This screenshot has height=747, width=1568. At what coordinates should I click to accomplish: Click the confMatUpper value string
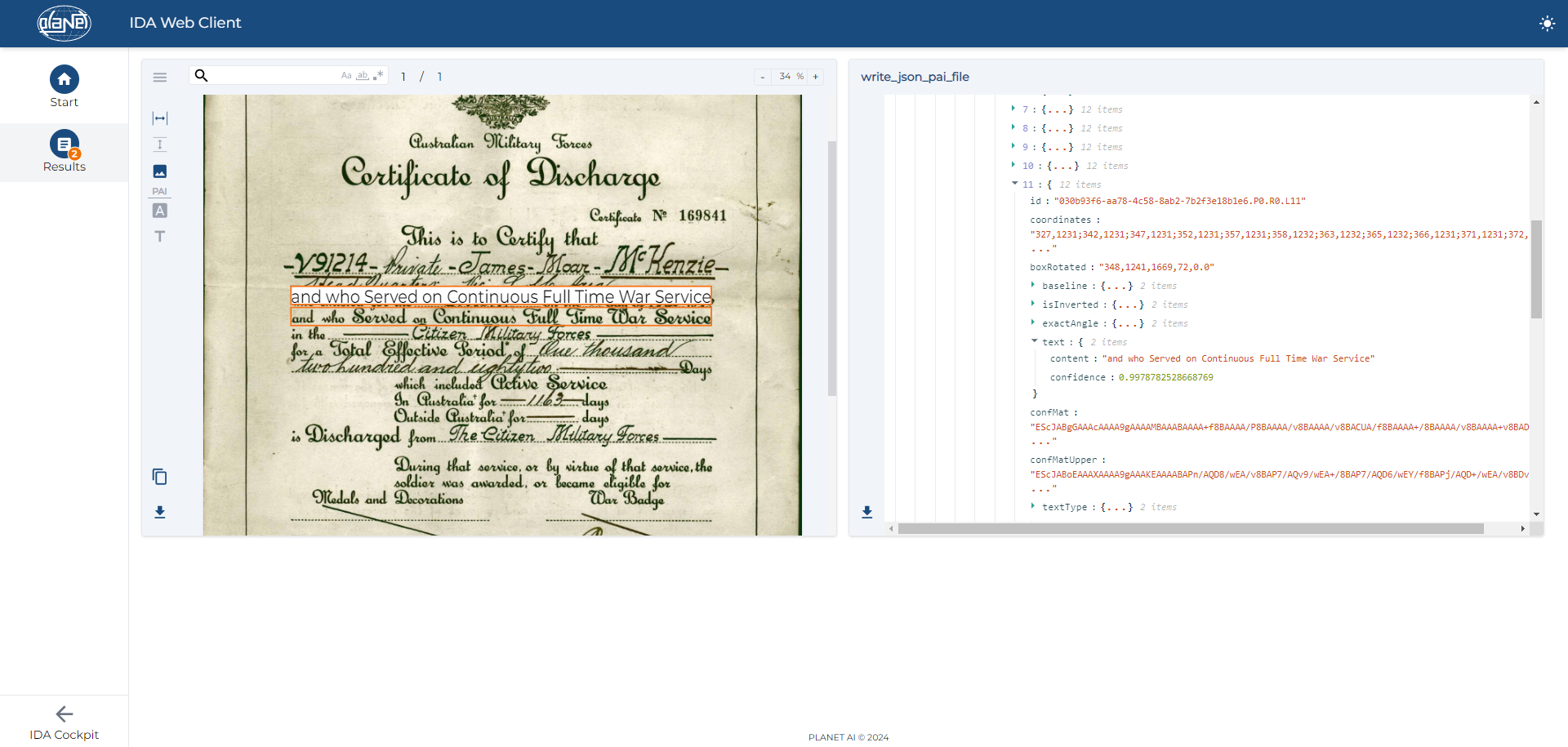(1279, 481)
